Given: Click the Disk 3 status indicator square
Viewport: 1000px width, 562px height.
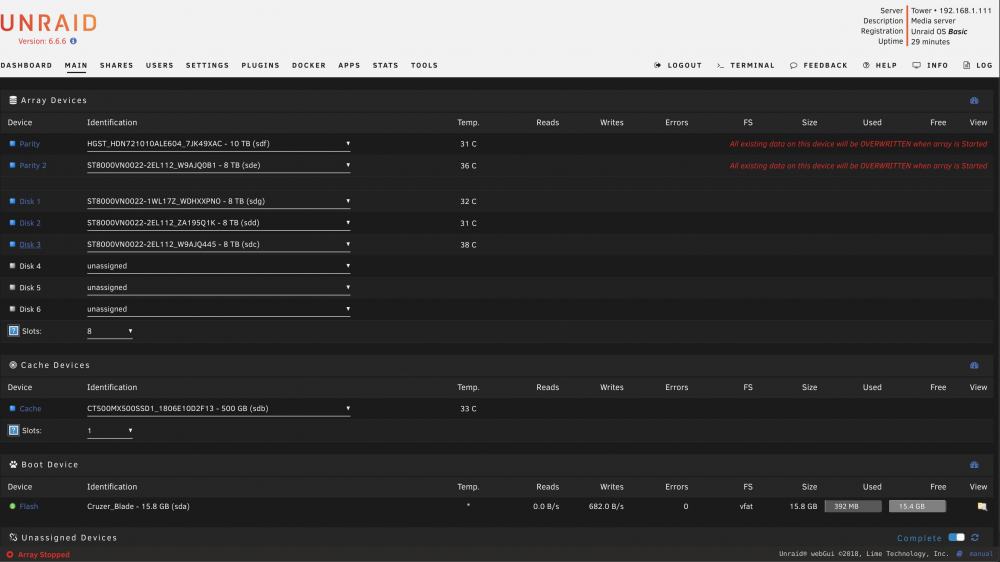Looking at the screenshot, I should 12,244.
